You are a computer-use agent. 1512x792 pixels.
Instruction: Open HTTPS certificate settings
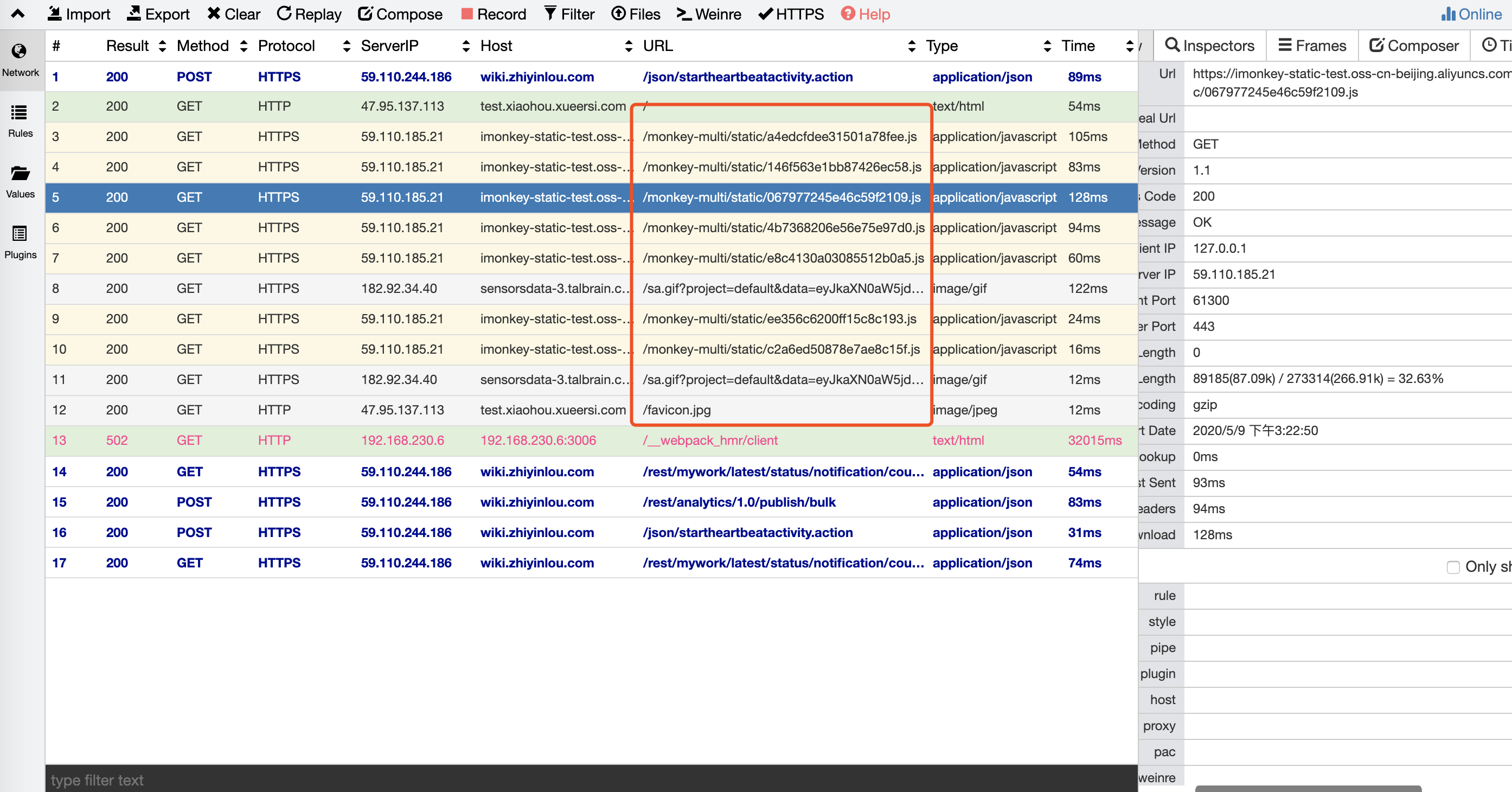point(791,14)
